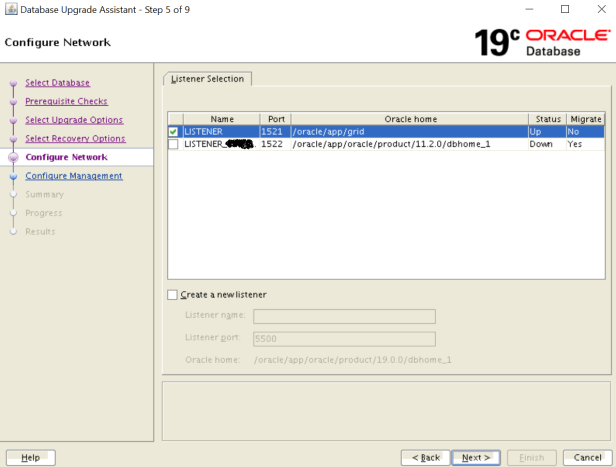
Task: Sort by Status column header
Action: (x=546, y=119)
